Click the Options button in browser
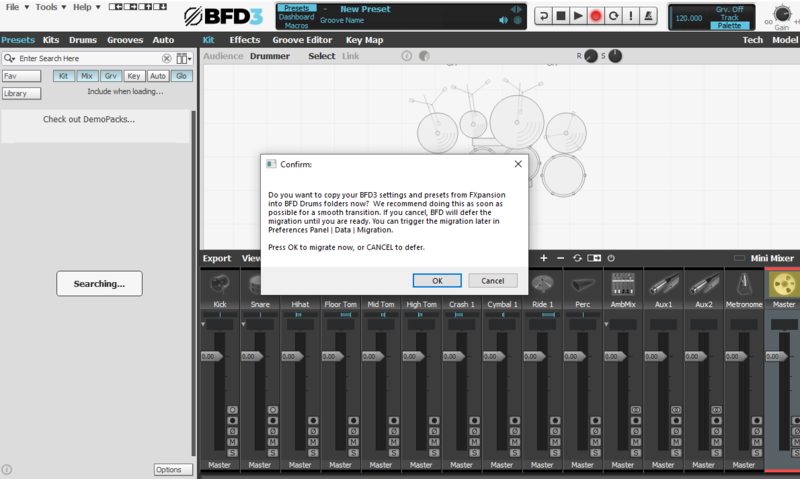 173,469
